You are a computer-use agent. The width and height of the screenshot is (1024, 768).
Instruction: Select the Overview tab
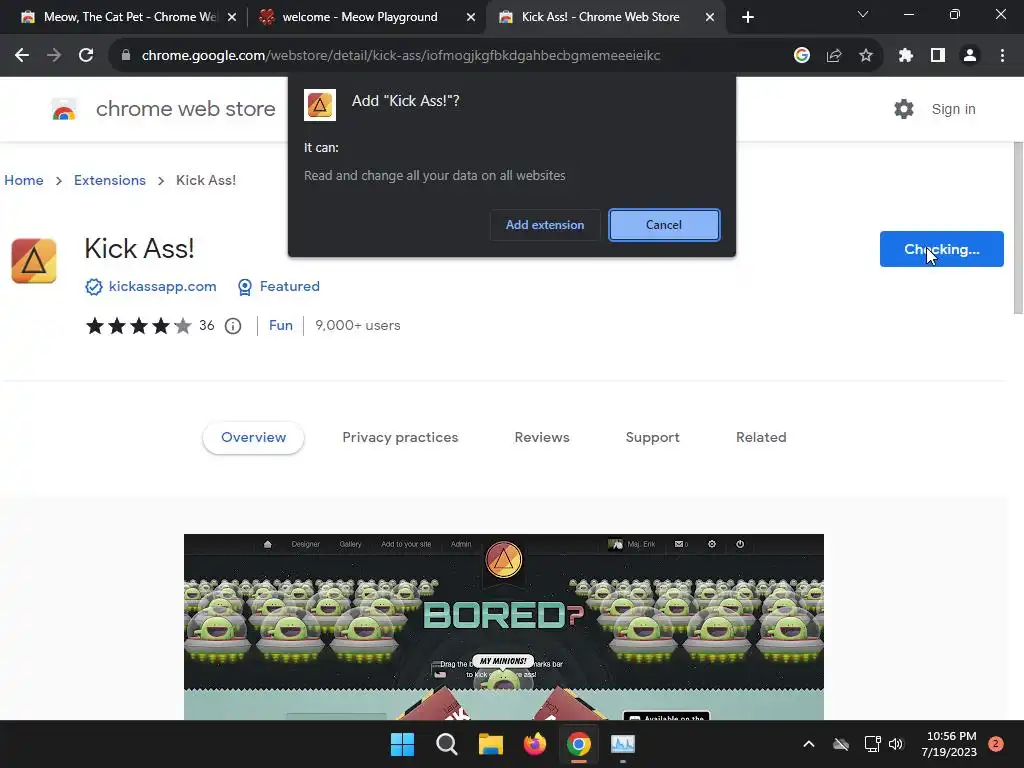click(253, 438)
